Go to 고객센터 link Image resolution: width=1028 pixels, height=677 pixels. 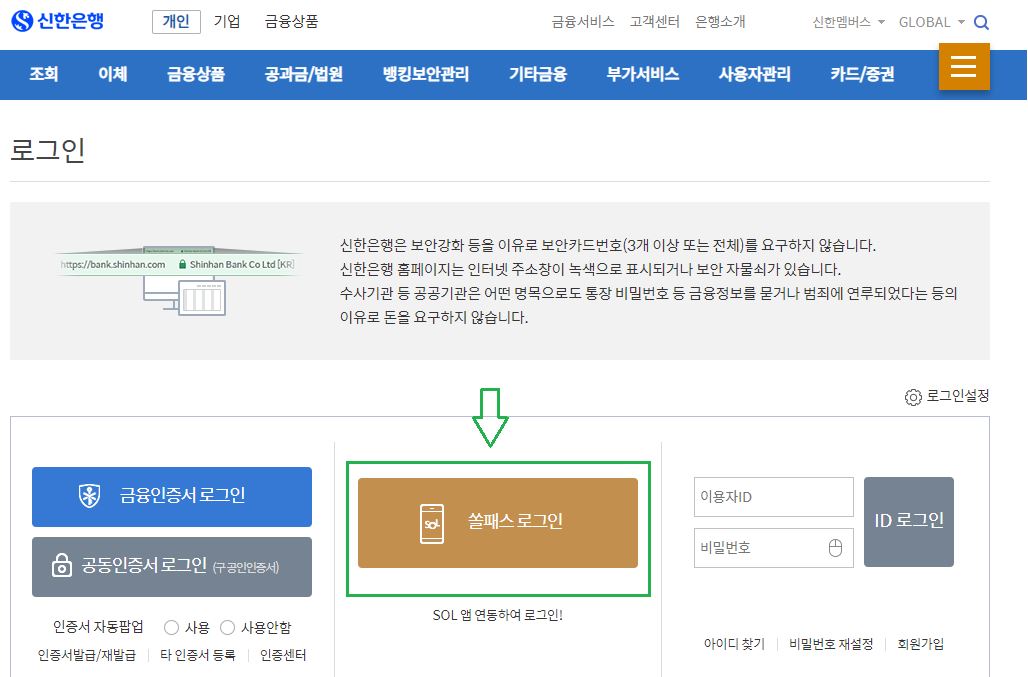click(654, 22)
